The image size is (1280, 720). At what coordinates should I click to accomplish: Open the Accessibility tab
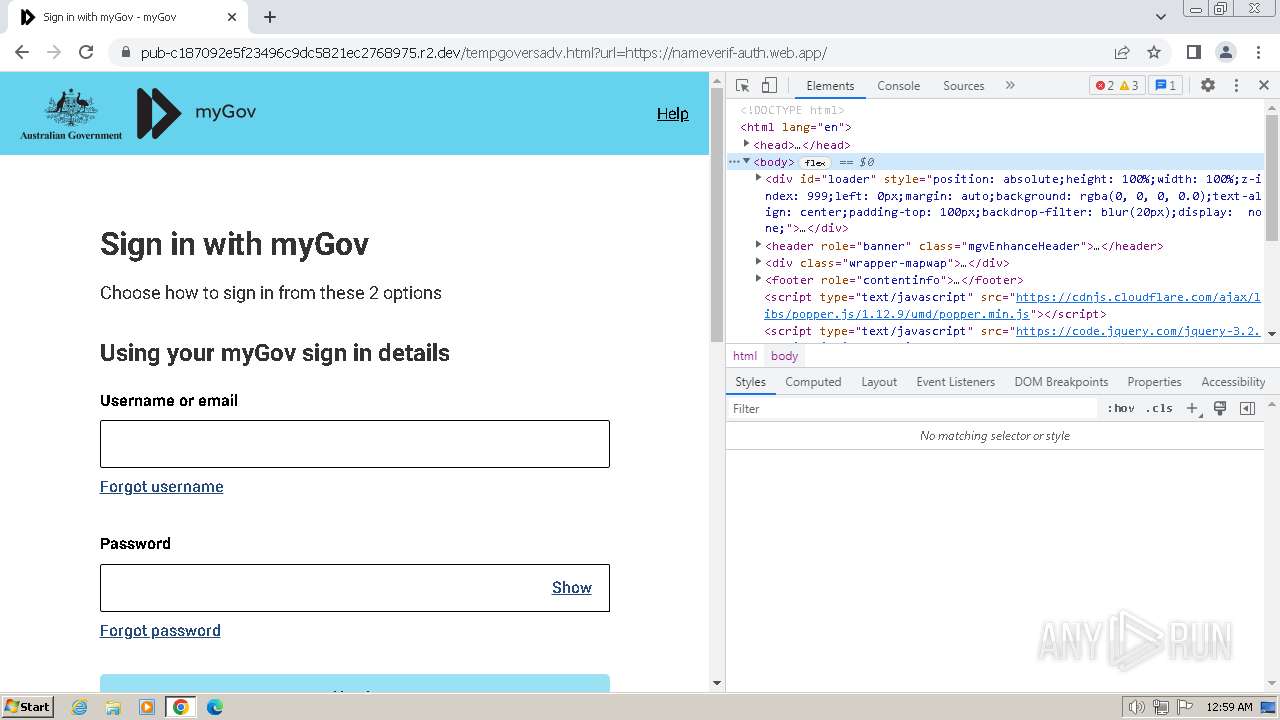point(1233,382)
